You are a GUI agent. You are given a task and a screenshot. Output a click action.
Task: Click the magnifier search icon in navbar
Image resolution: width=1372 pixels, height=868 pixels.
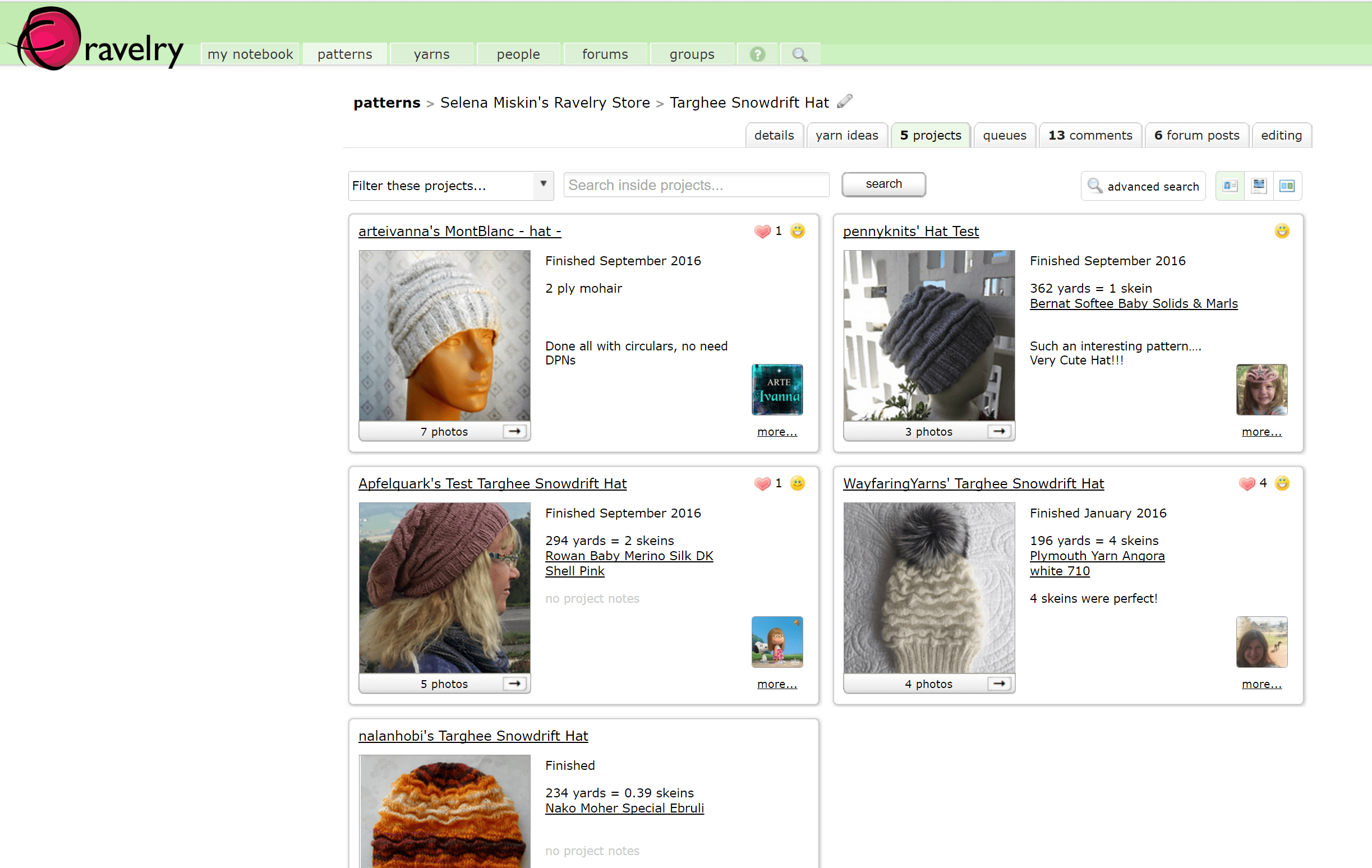pyautogui.click(x=800, y=54)
